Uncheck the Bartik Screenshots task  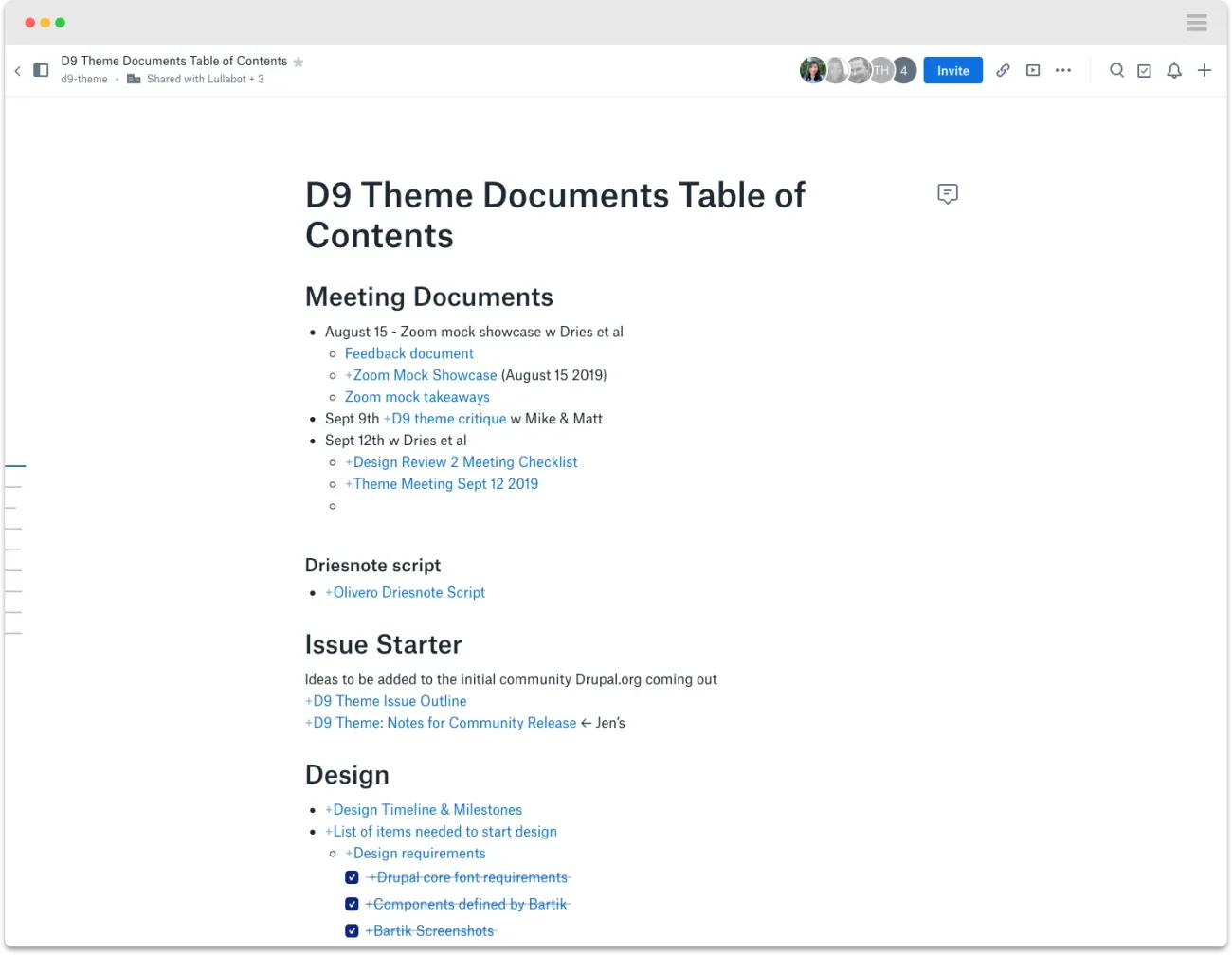coord(352,930)
